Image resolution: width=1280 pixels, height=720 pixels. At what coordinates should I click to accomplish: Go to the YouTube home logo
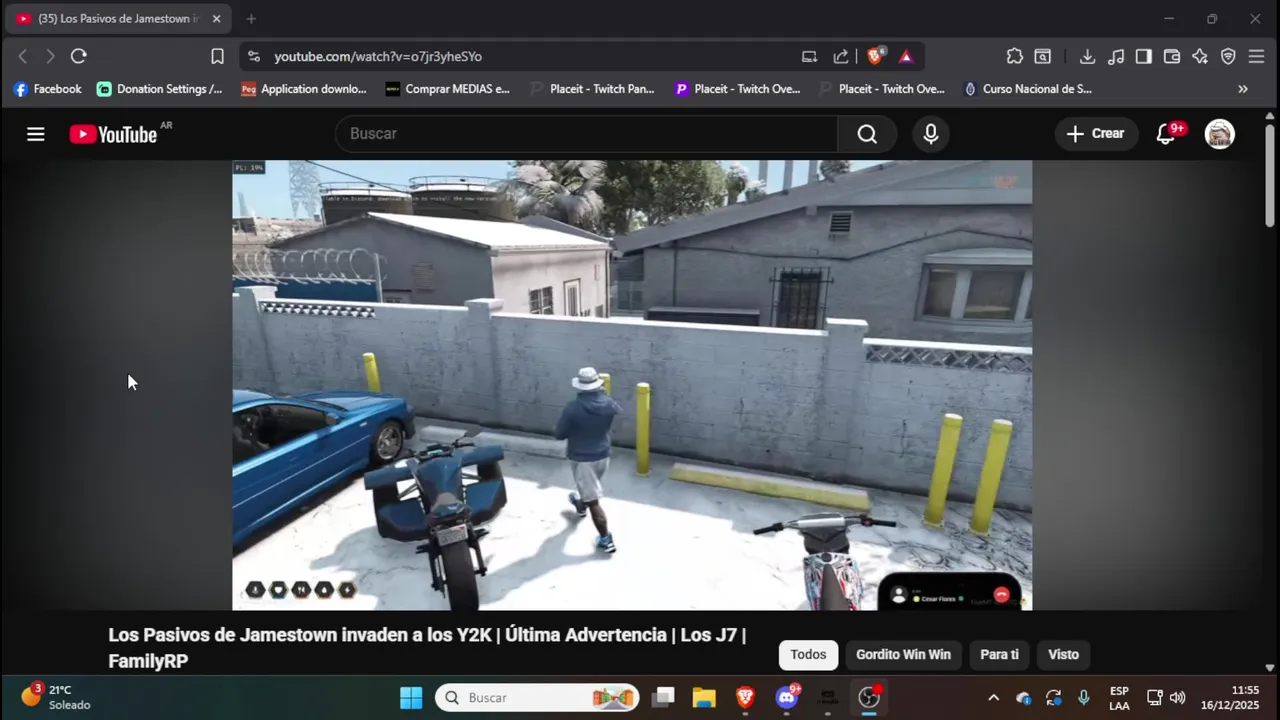tap(113, 134)
